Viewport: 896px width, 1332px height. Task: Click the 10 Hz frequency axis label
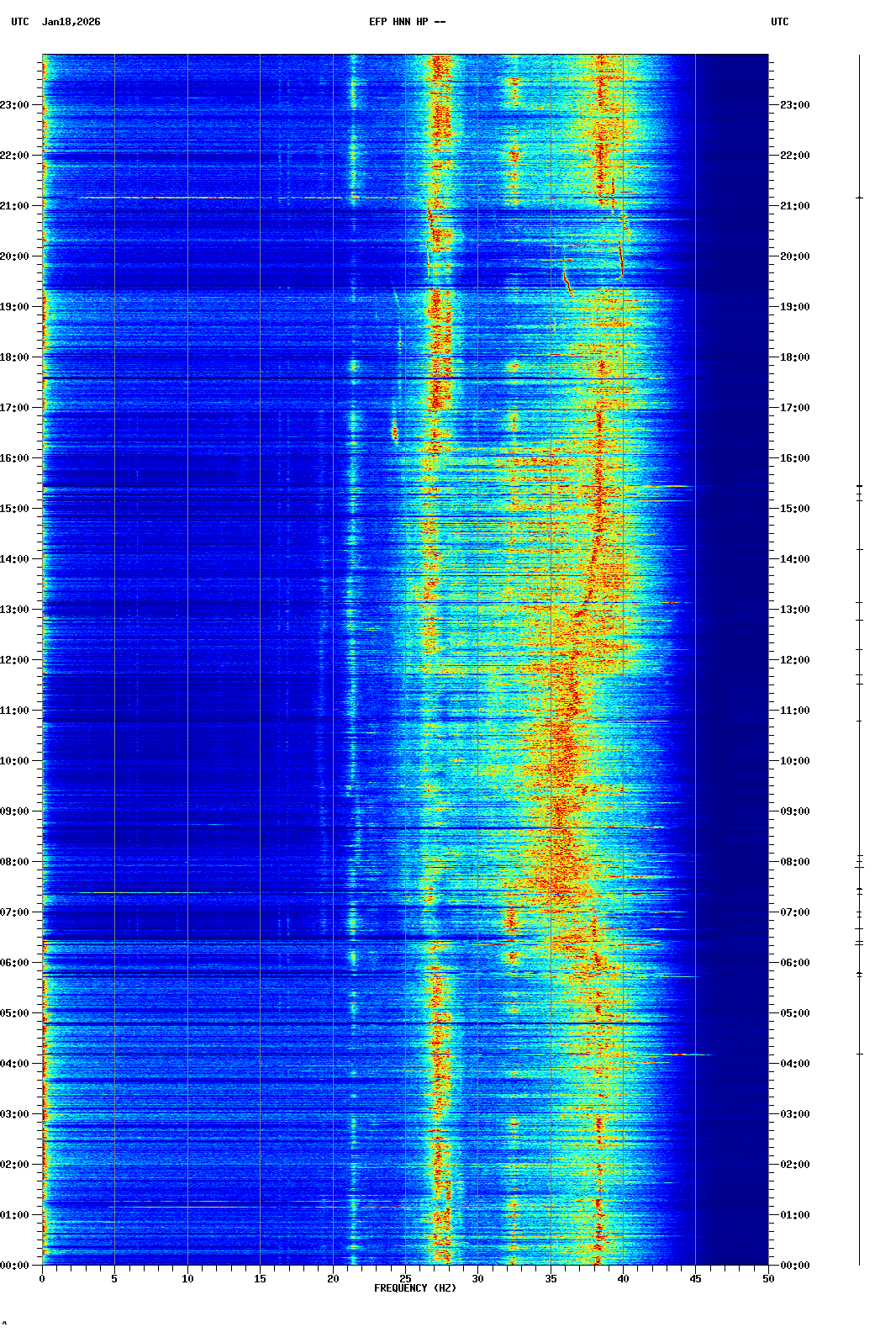(187, 1278)
